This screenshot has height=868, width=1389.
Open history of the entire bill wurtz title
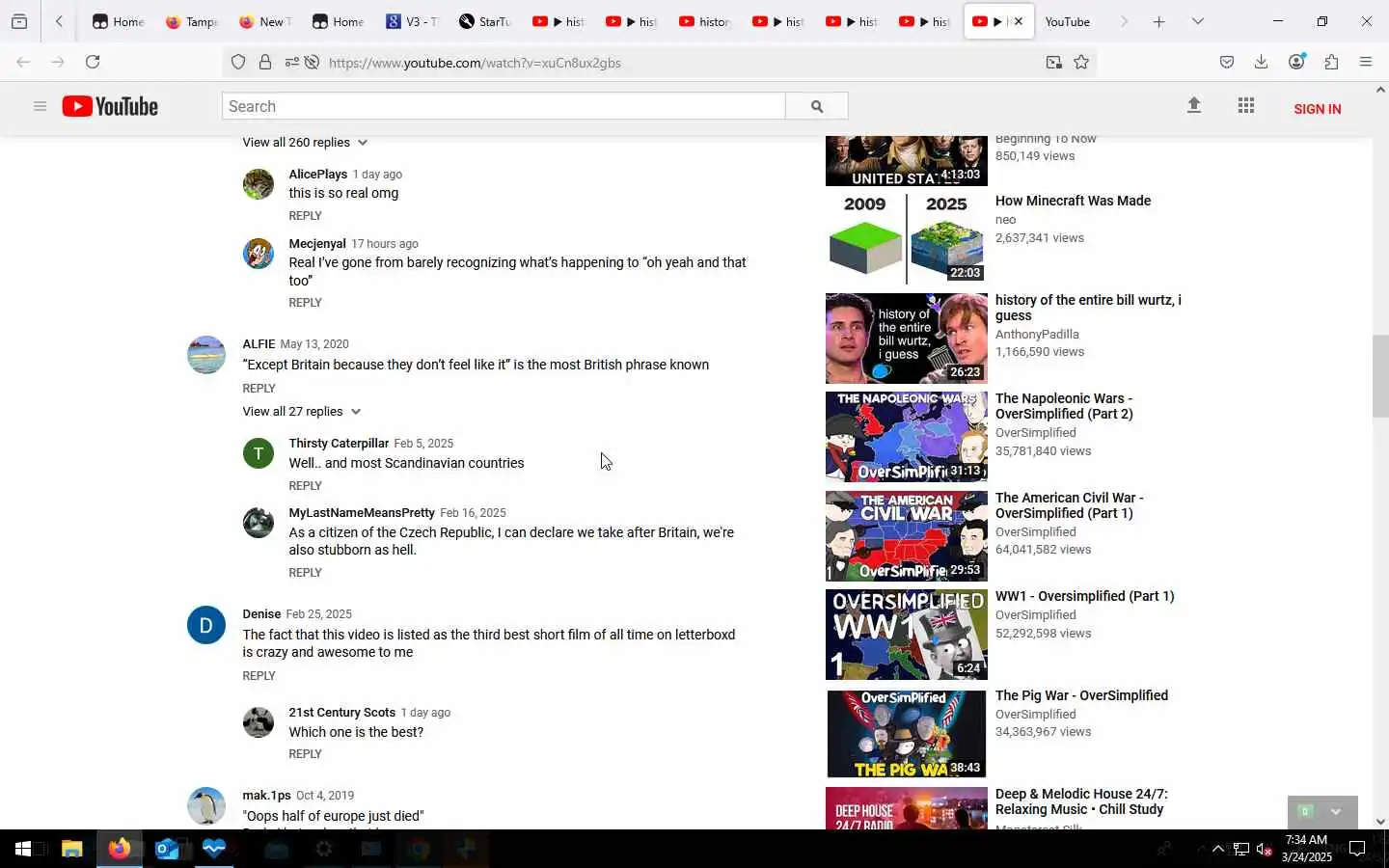(x=1088, y=308)
